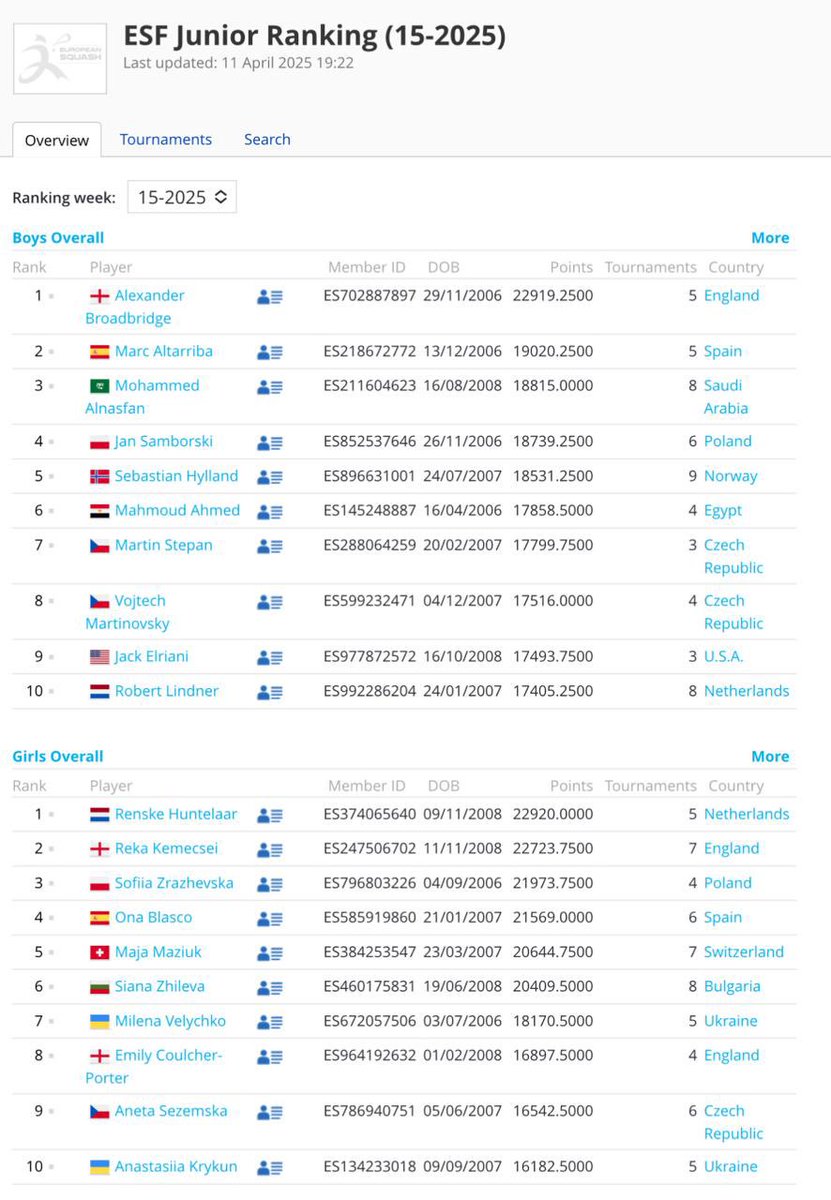Open player Maja Maziuk
Viewport: 831px width, 1200px height.
pyautogui.click(x=159, y=952)
